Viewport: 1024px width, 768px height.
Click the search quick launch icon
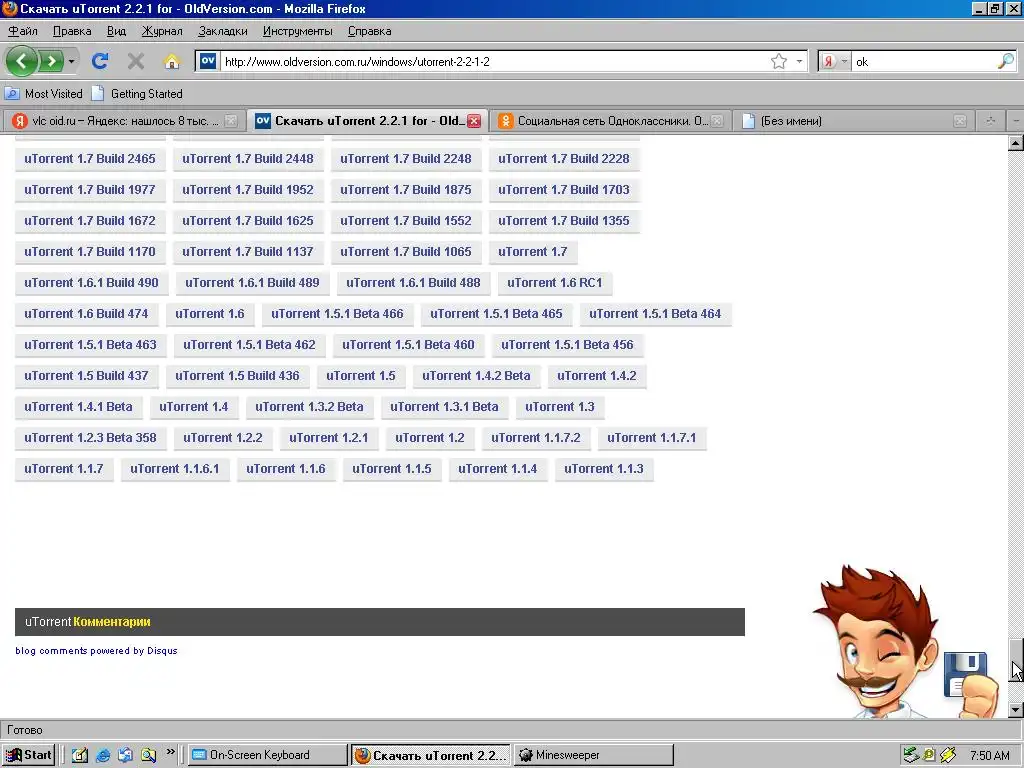pyautogui.click(x=148, y=755)
